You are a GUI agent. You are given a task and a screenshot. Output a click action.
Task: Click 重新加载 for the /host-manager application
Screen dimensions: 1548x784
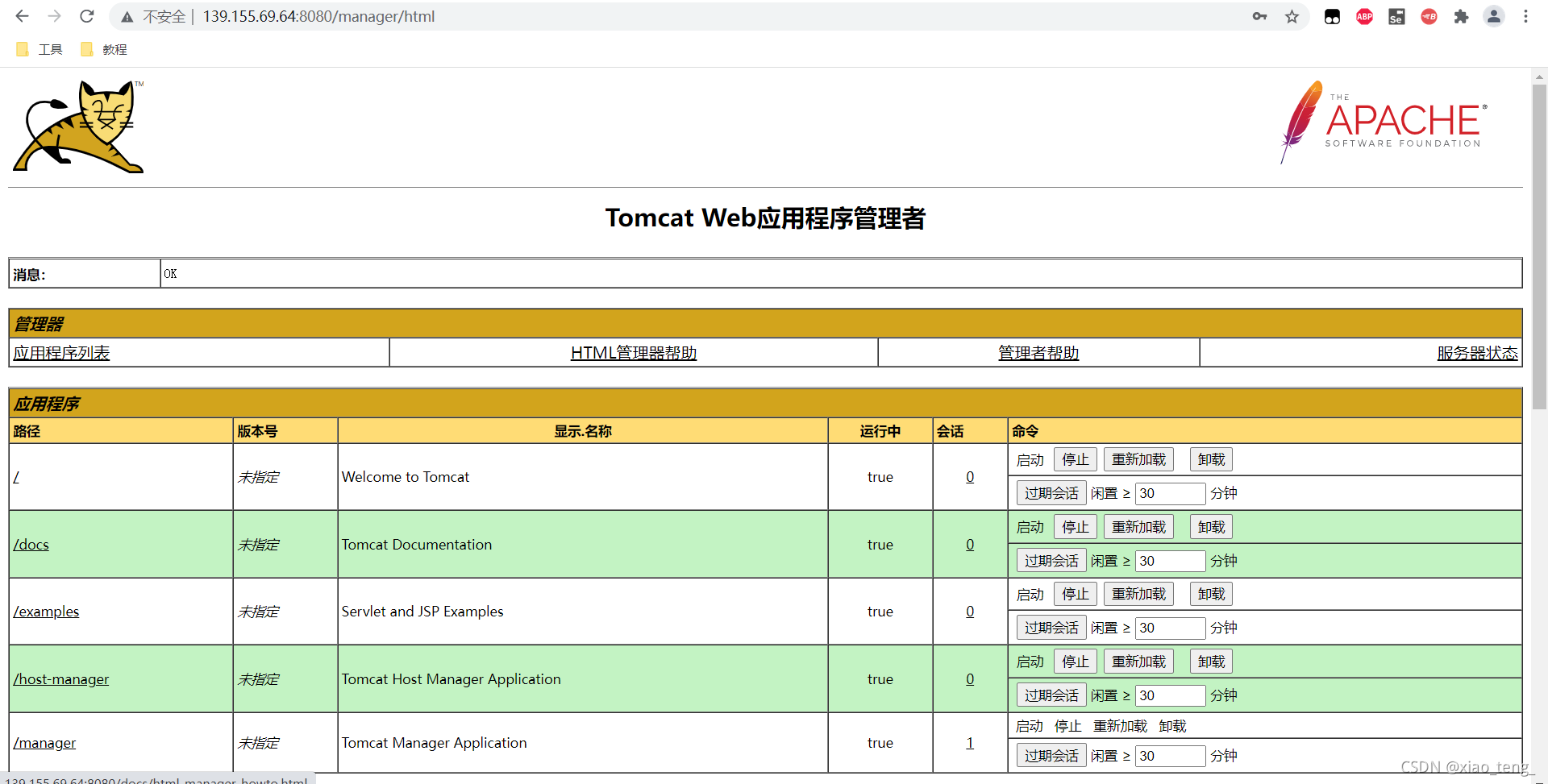[1138, 662]
